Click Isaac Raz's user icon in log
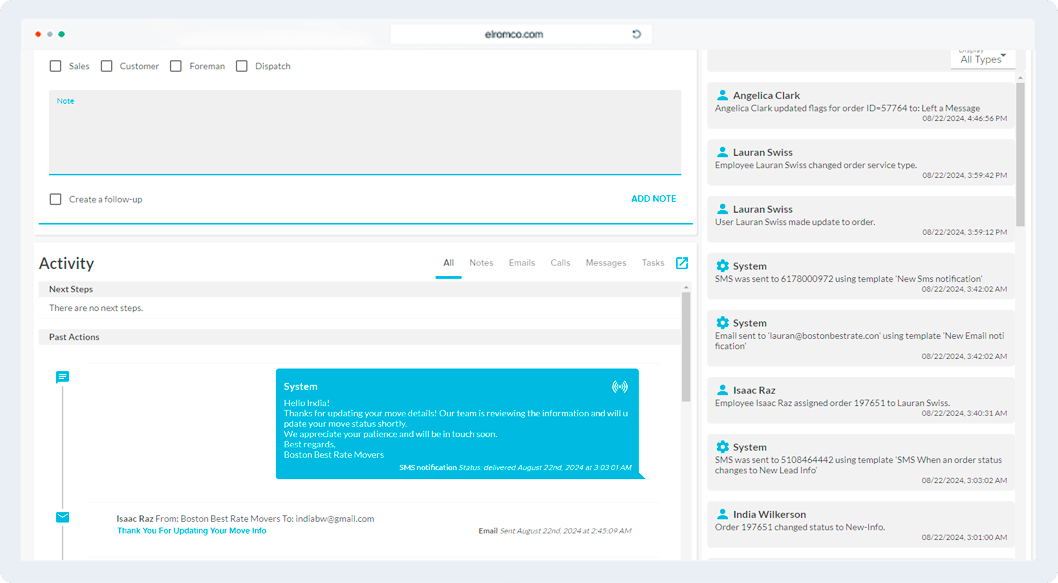 722,390
